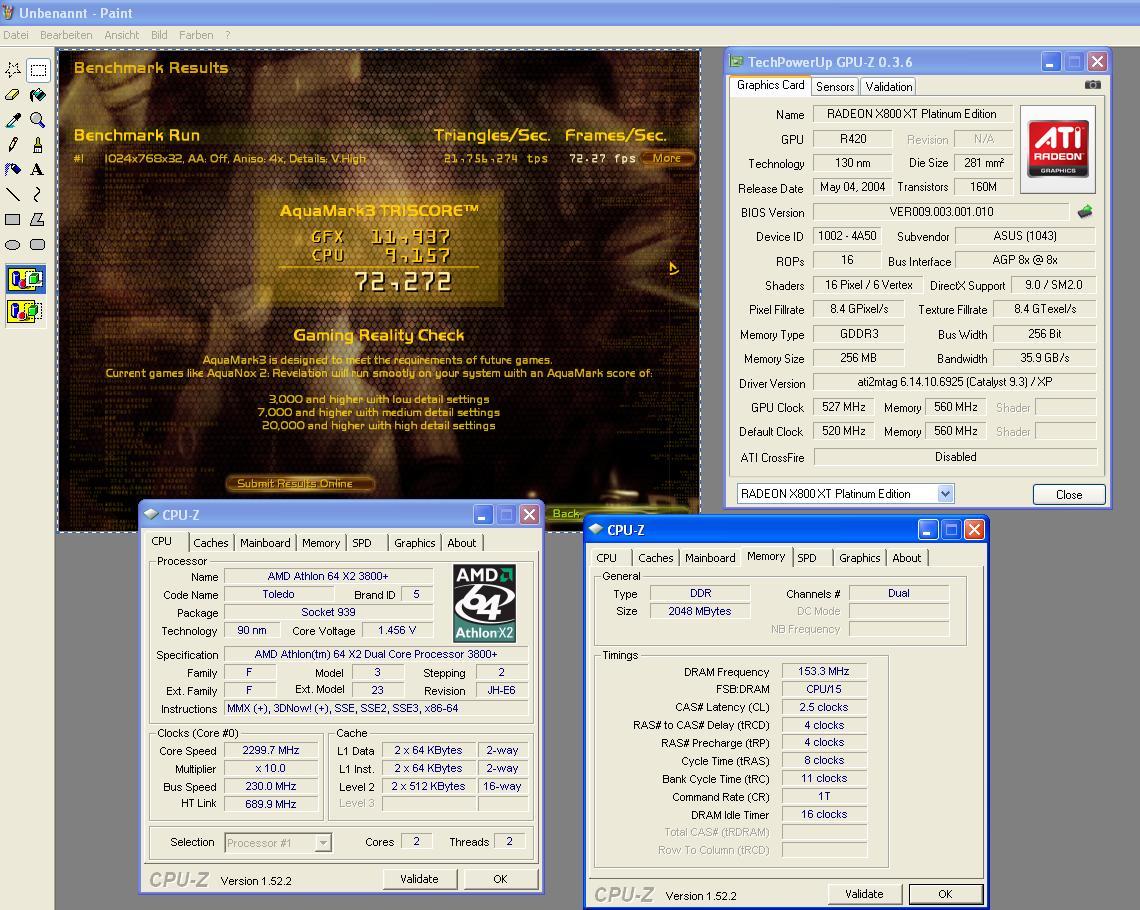Select the Free-Form Select tool in Paint
The image size is (1140, 910).
point(13,70)
